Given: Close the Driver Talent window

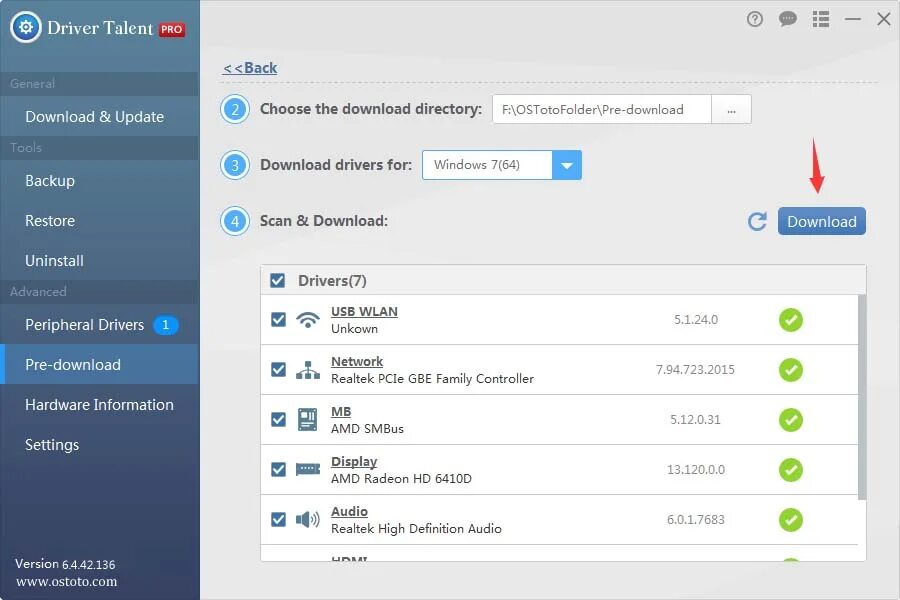Looking at the screenshot, I should [884, 20].
